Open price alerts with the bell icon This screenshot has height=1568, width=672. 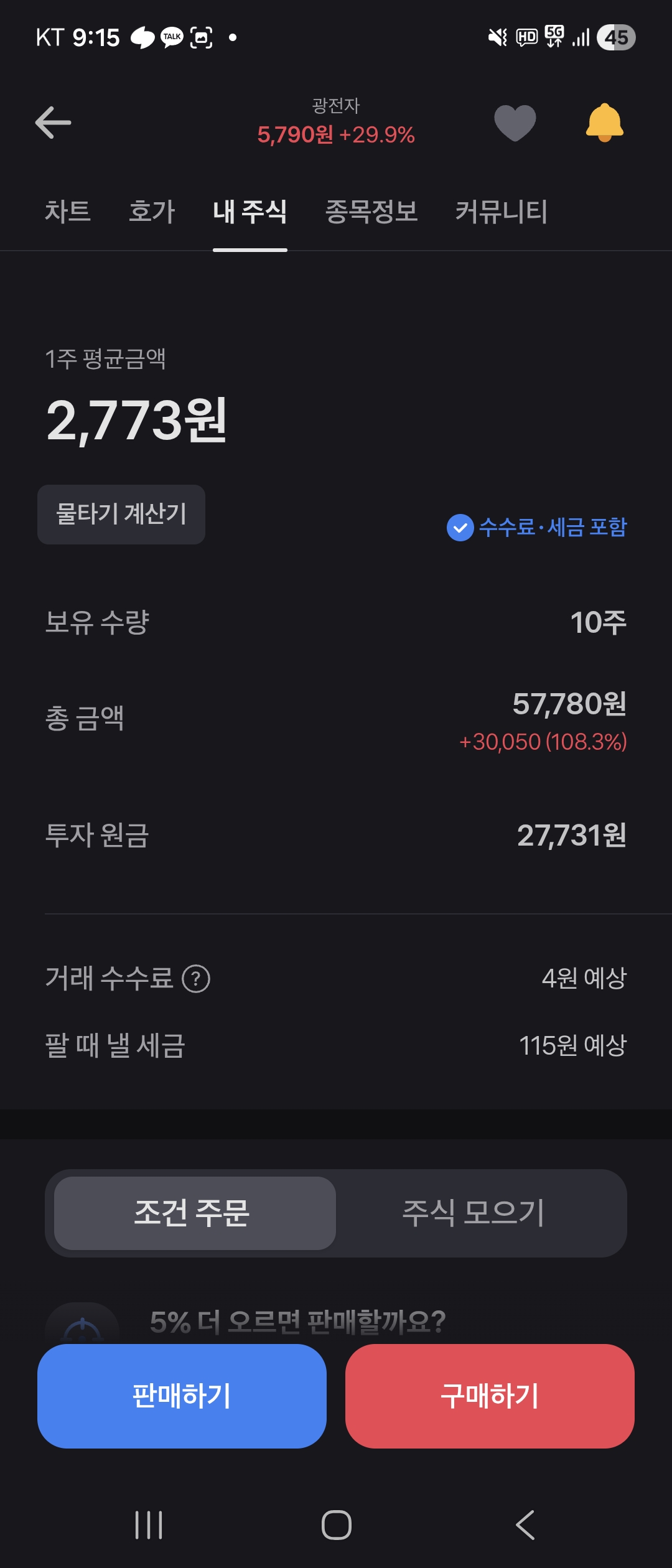[604, 123]
